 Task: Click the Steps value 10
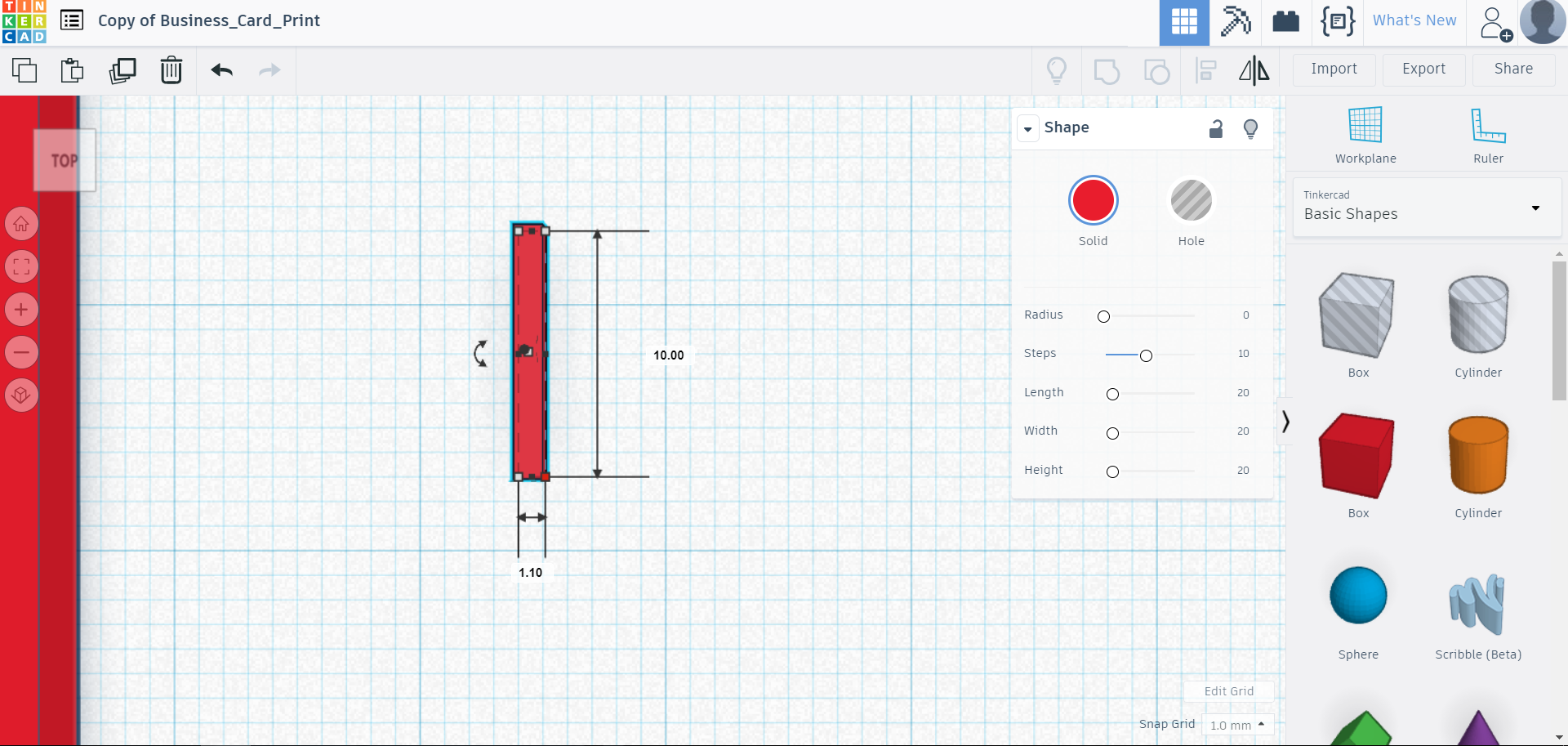[x=1243, y=354]
